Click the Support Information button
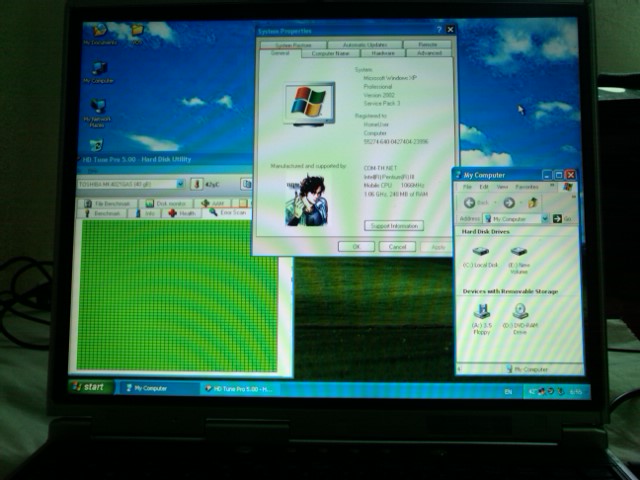 point(395,226)
